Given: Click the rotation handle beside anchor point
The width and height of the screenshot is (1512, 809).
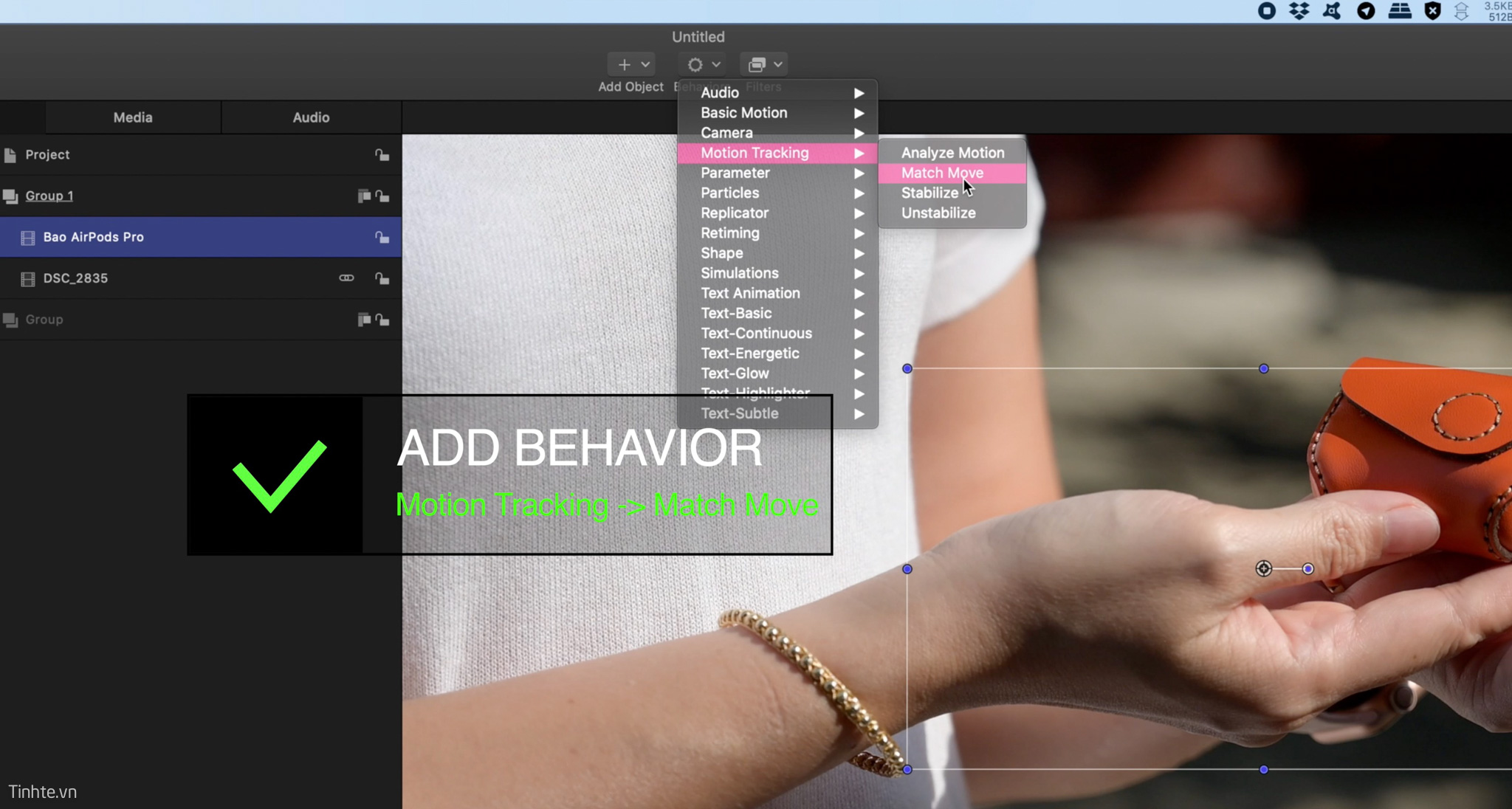Looking at the screenshot, I should [1307, 568].
